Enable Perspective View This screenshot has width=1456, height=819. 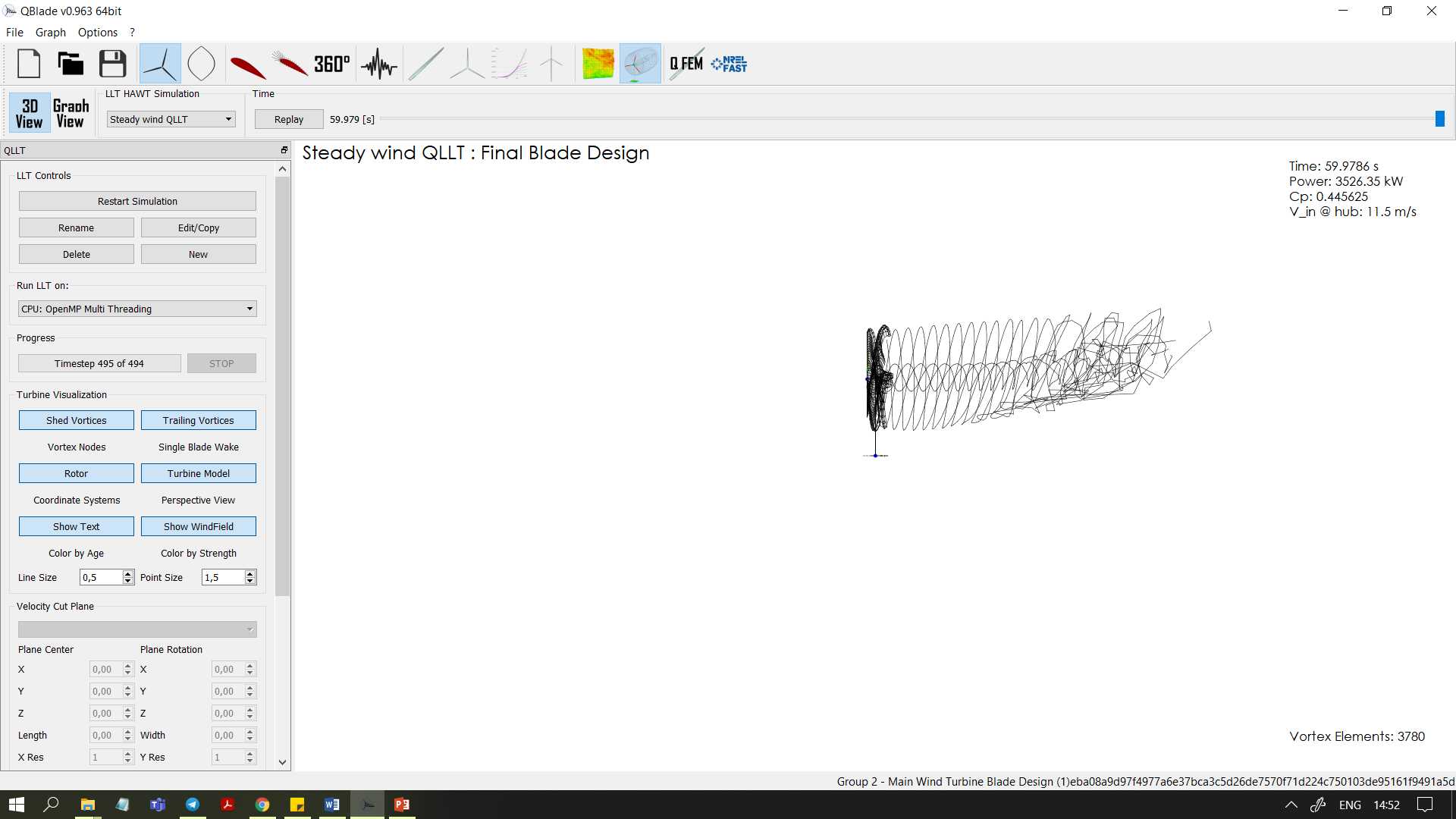click(199, 500)
